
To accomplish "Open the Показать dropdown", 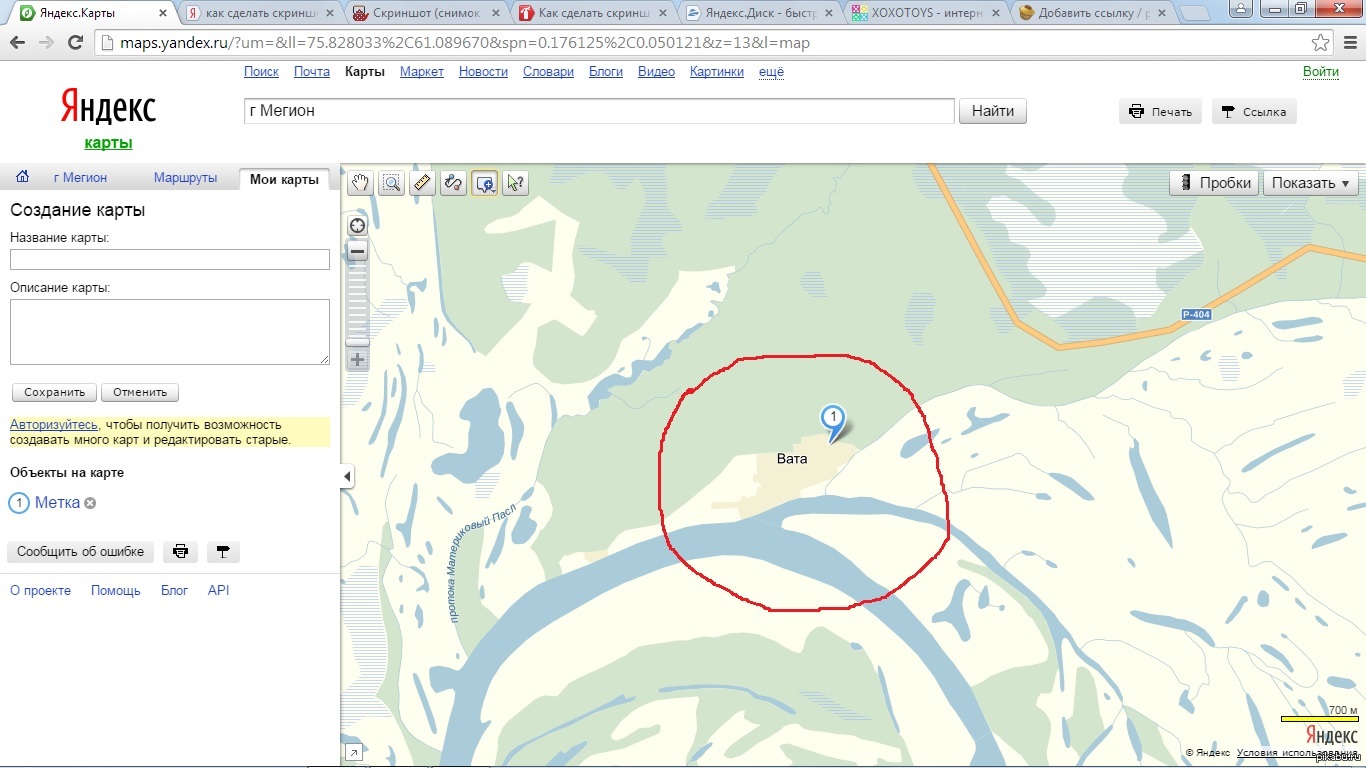I will pyautogui.click(x=1310, y=183).
